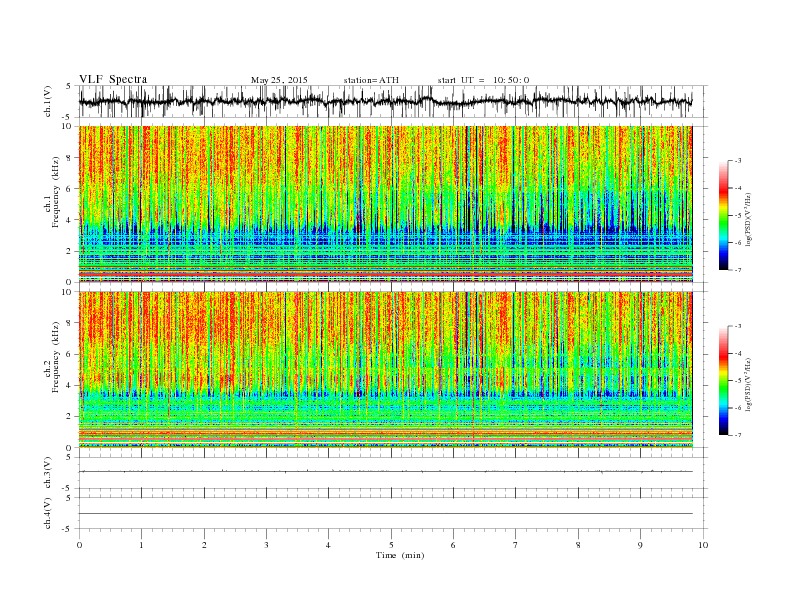Click the ch.1 spectrogram color scale bar
This screenshot has width=792, height=612.
point(724,215)
